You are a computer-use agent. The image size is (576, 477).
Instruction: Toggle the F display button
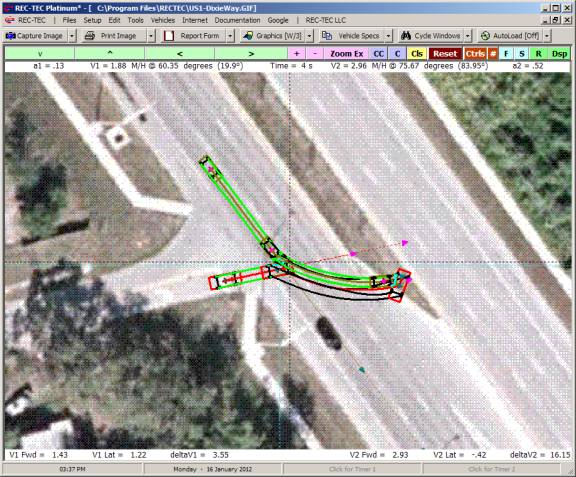point(506,54)
